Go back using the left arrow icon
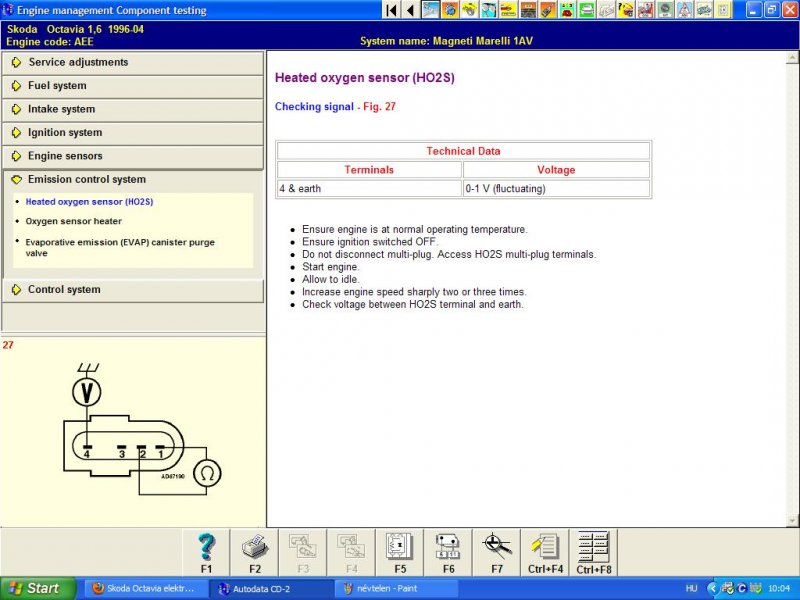 point(410,10)
